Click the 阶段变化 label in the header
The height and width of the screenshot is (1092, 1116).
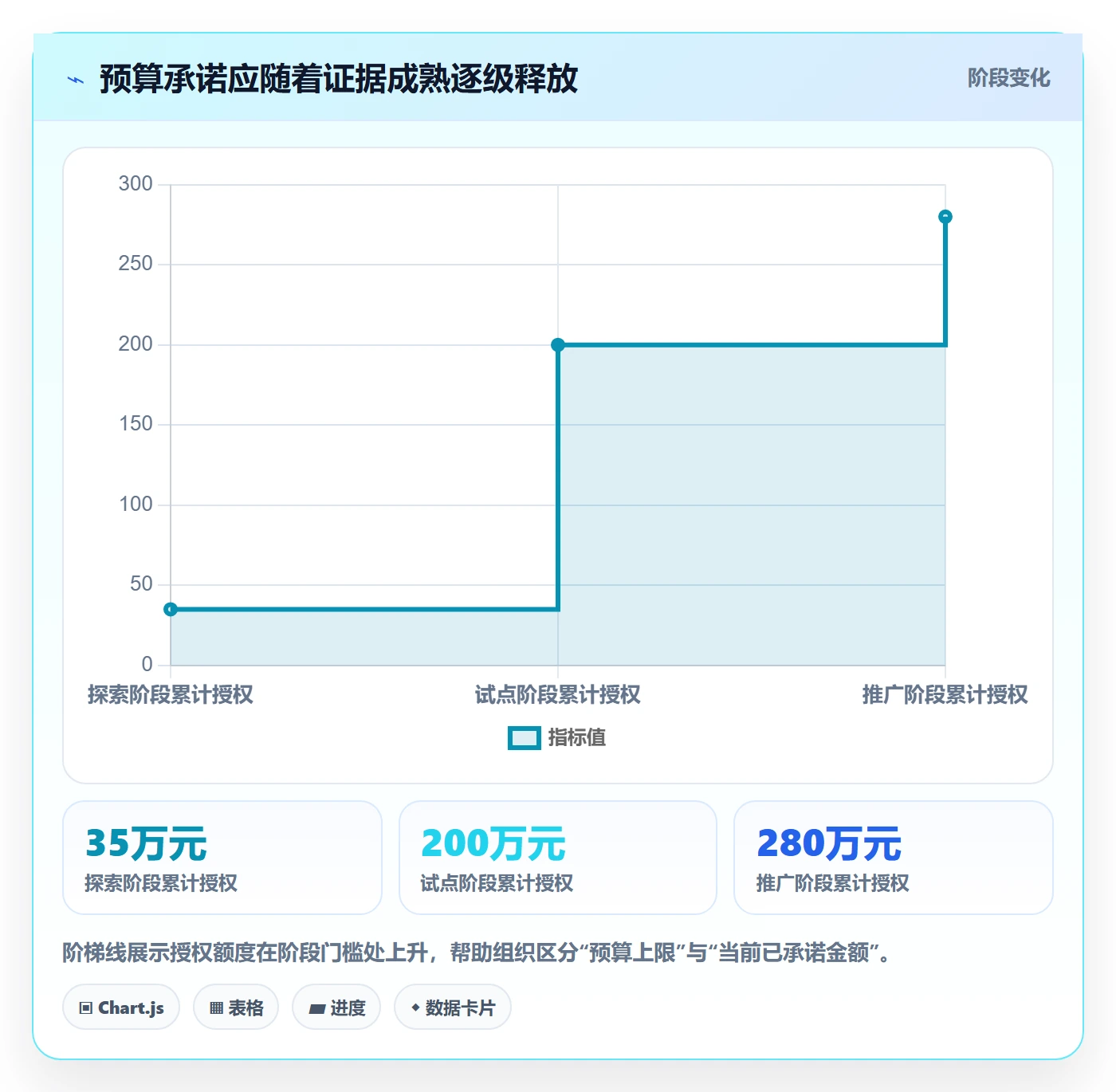tap(1008, 78)
